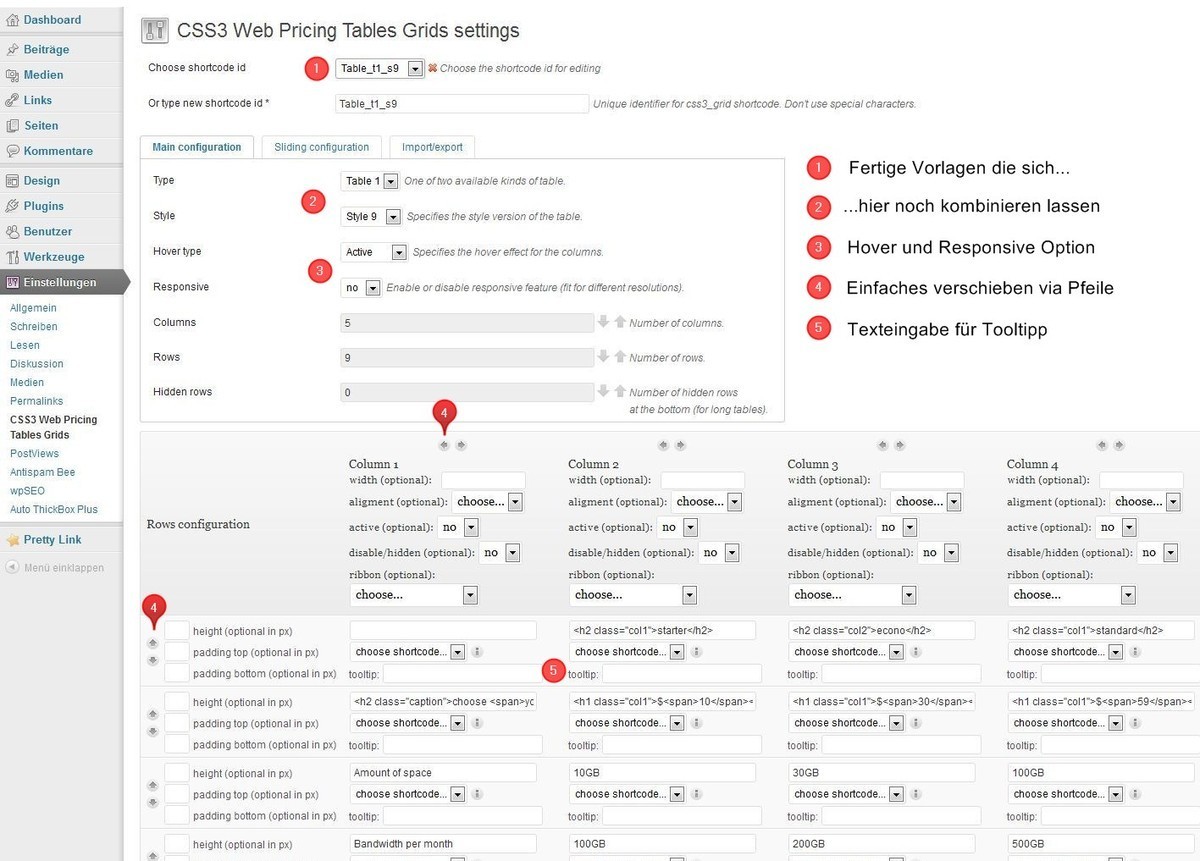Open the Hover type dropdown showing Active
The height and width of the screenshot is (861, 1200).
tap(374, 252)
